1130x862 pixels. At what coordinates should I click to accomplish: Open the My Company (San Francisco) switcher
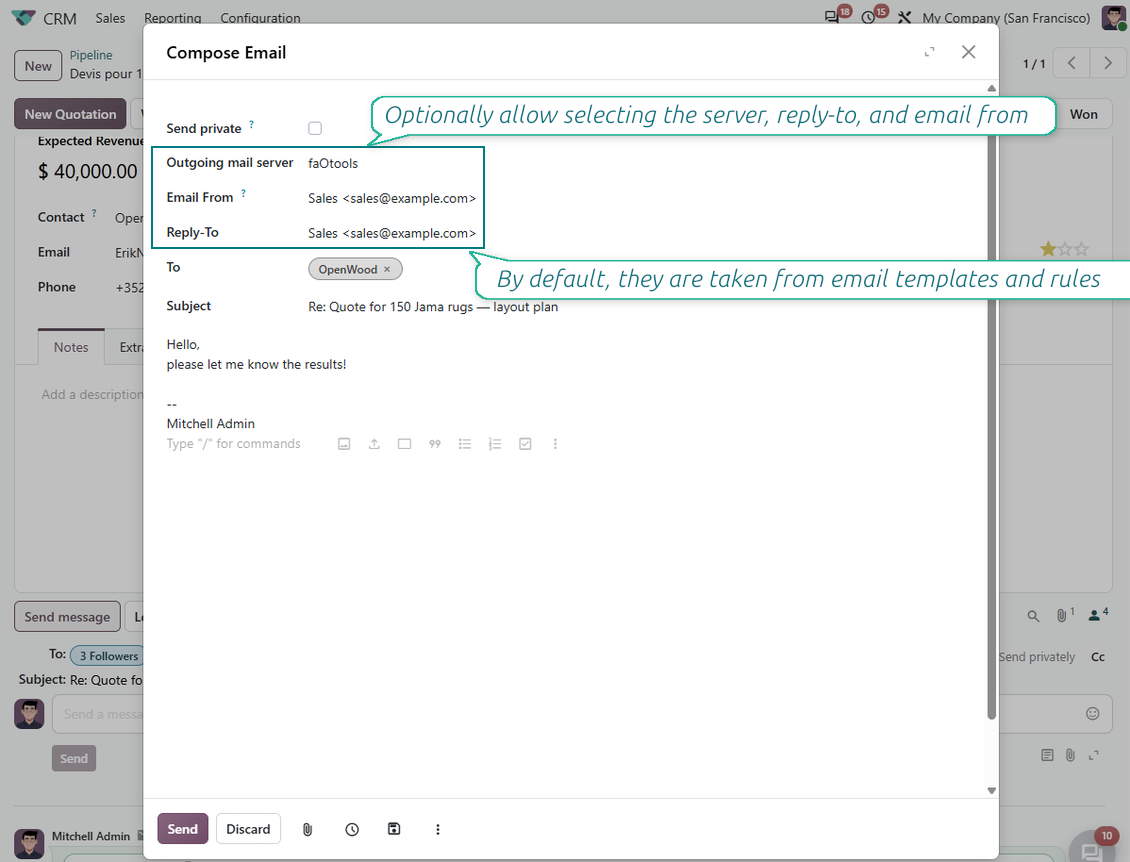1006,18
